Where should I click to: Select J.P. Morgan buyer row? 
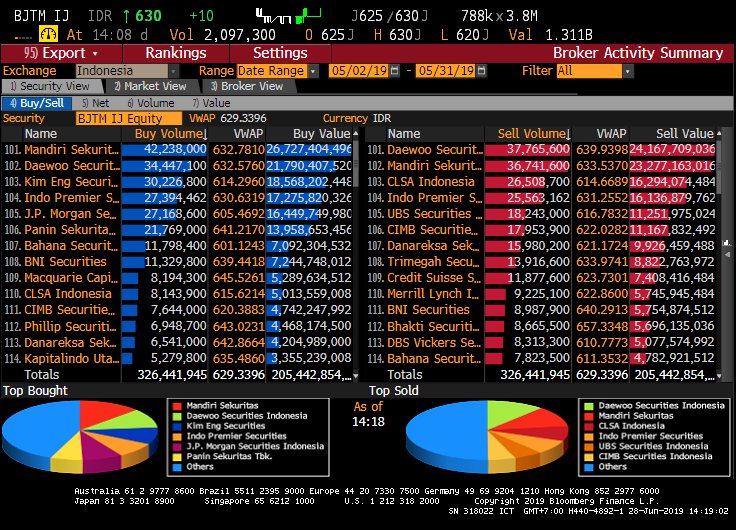[x=177, y=214]
